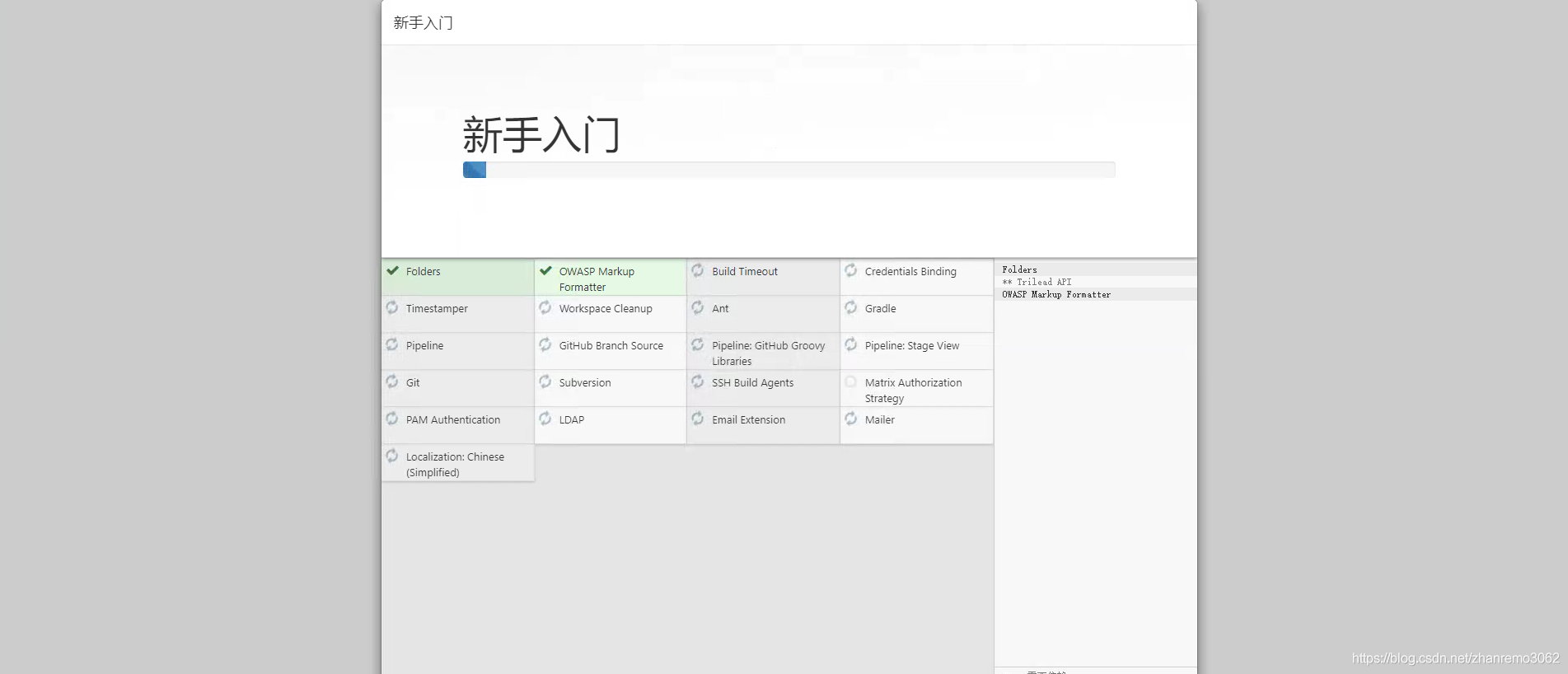Click the spinner icon next to Credentials Binding

tap(851, 270)
